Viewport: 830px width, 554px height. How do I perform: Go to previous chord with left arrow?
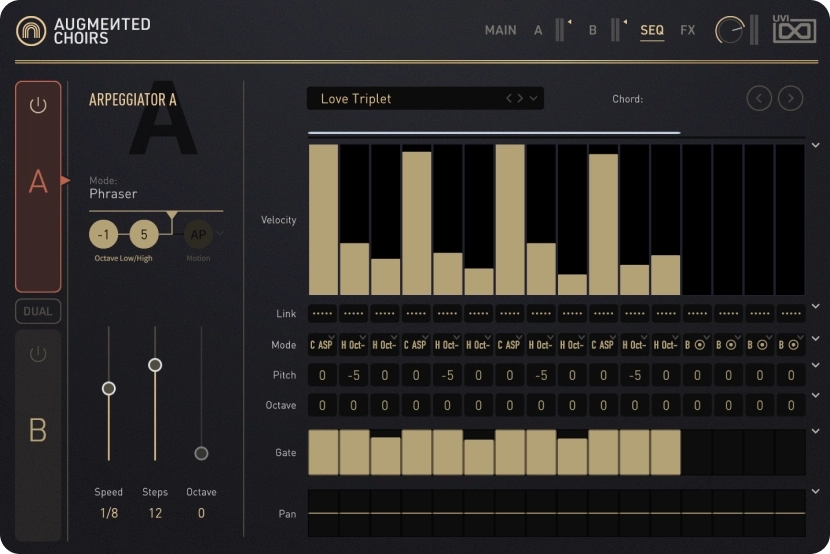[759, 98]
